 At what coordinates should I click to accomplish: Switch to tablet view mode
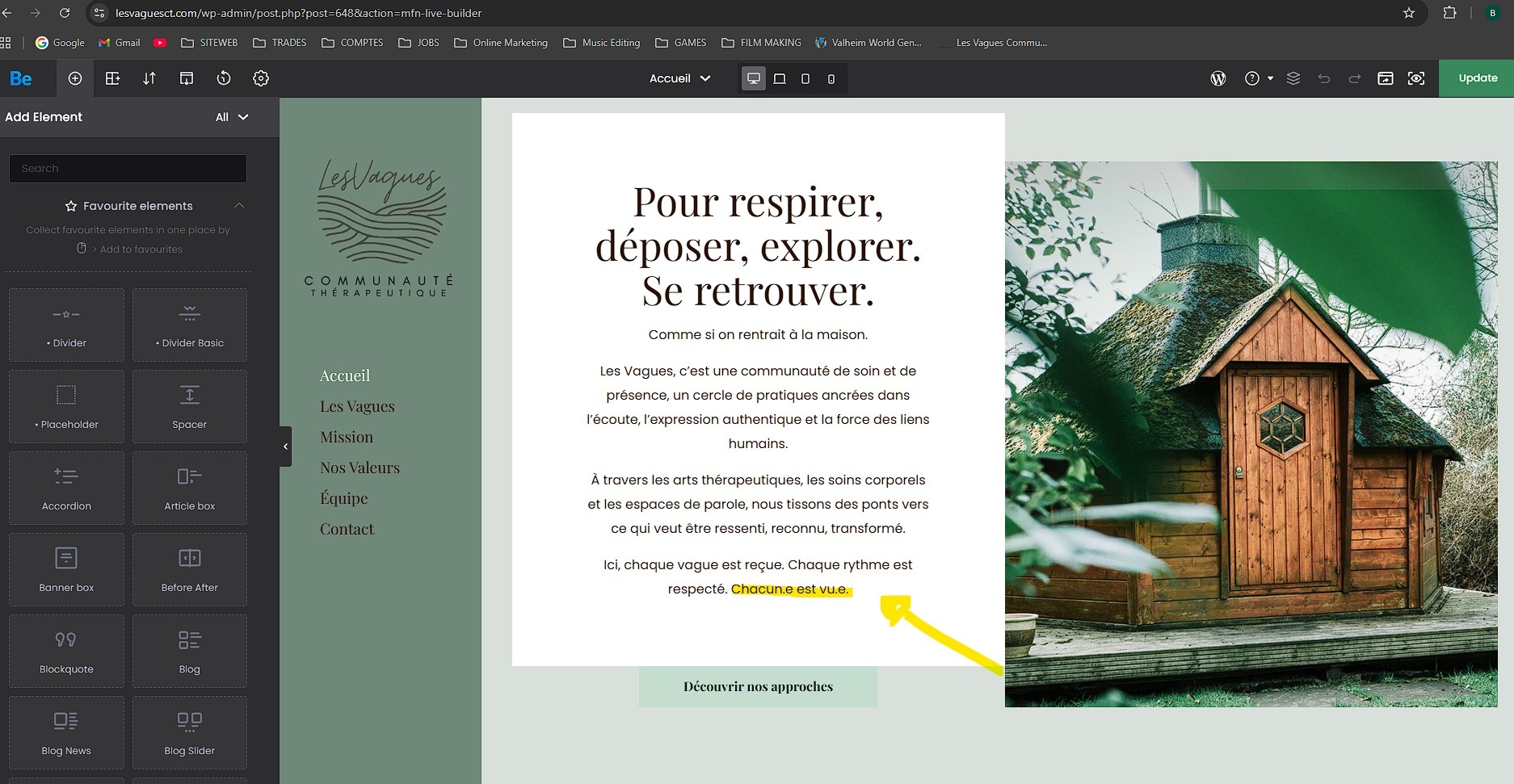pos(780,78)
